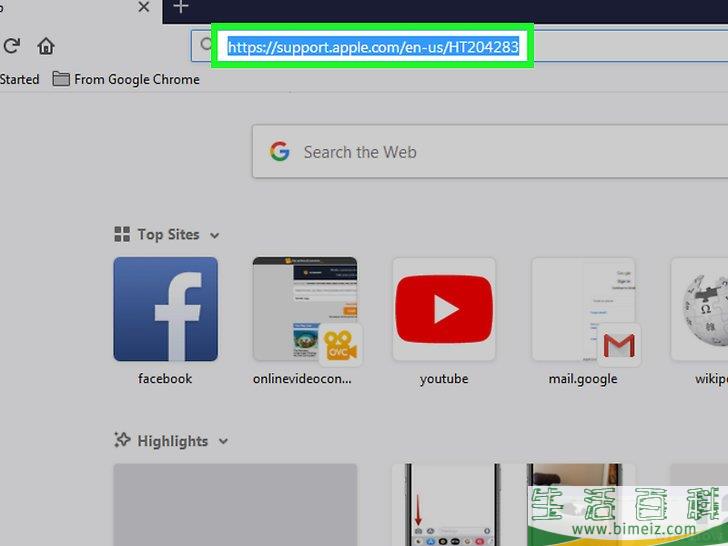The height and width of the screenshot is (546, 728).
Task: Go to the Firefox home page
Action: coord(46,46)
